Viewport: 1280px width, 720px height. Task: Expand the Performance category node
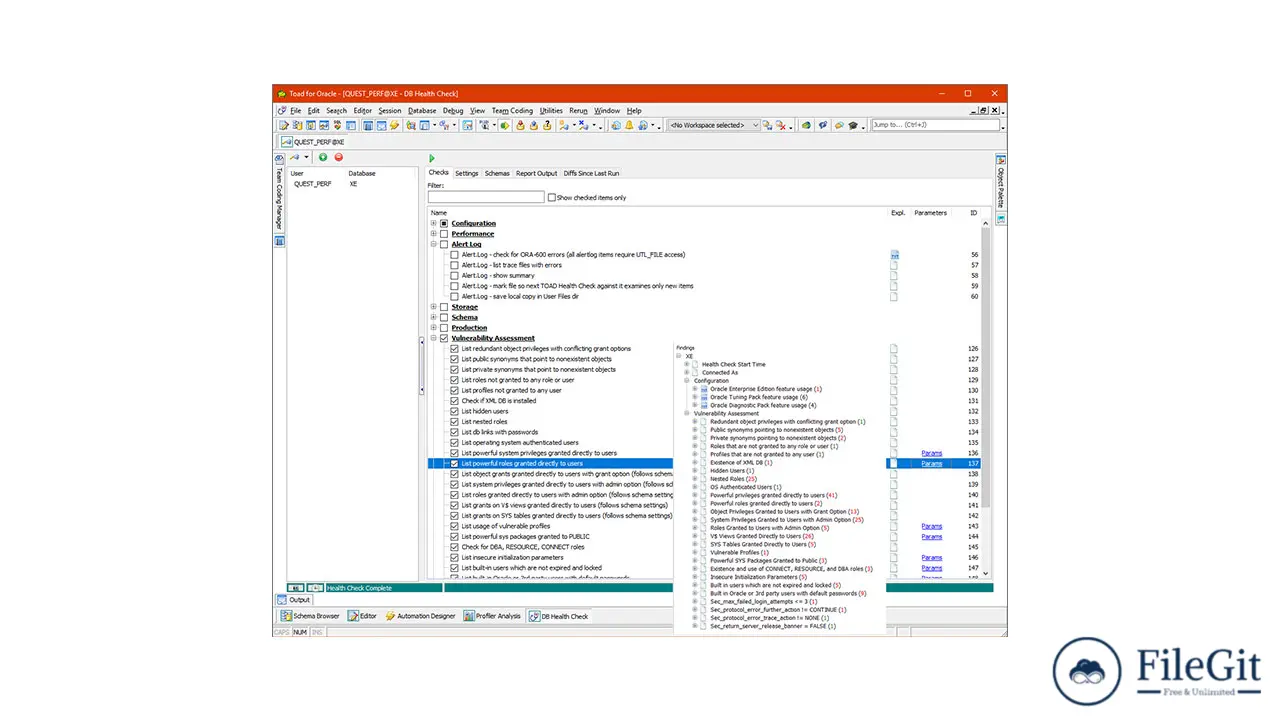(x=434, y=234)
